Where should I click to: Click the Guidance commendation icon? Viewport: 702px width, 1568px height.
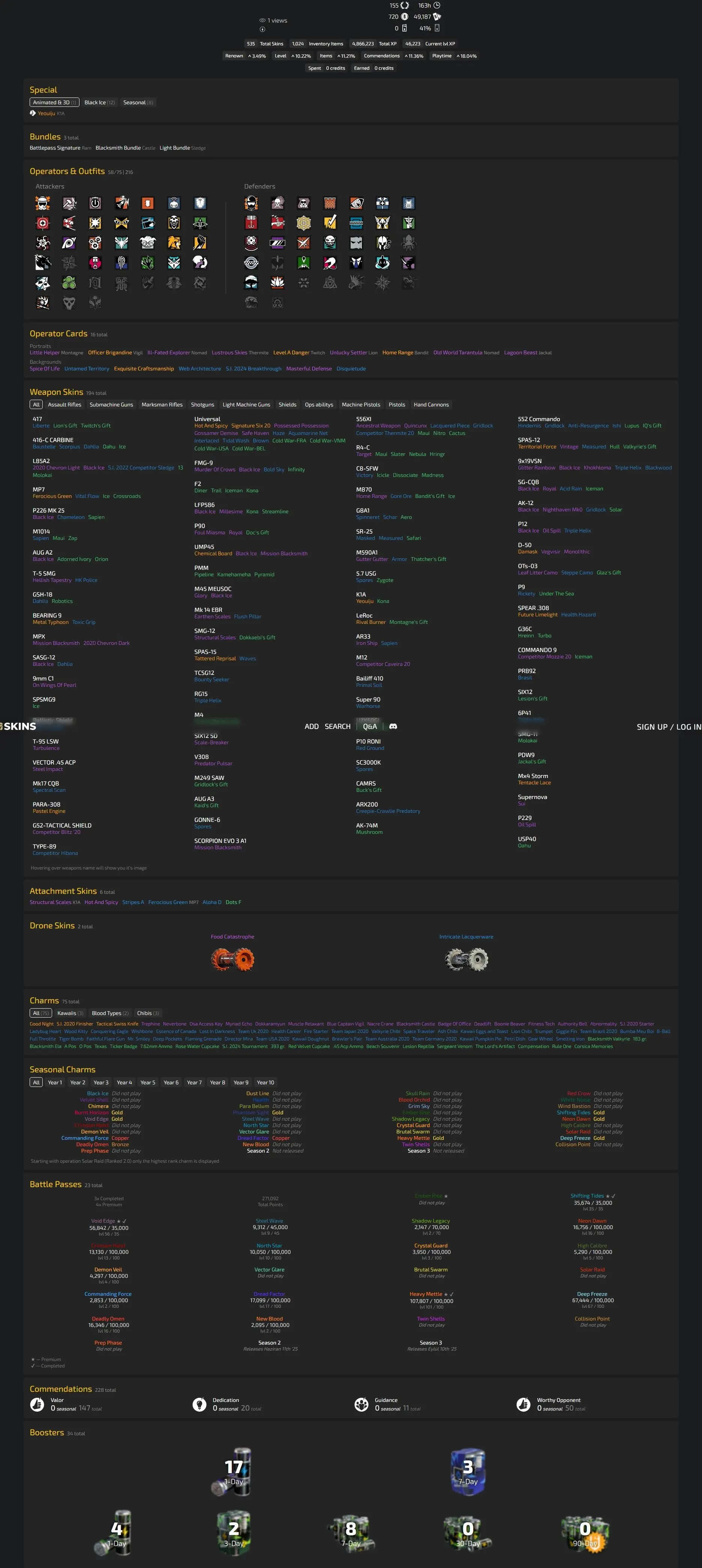pyautogui.click(x=361, y=1404)
